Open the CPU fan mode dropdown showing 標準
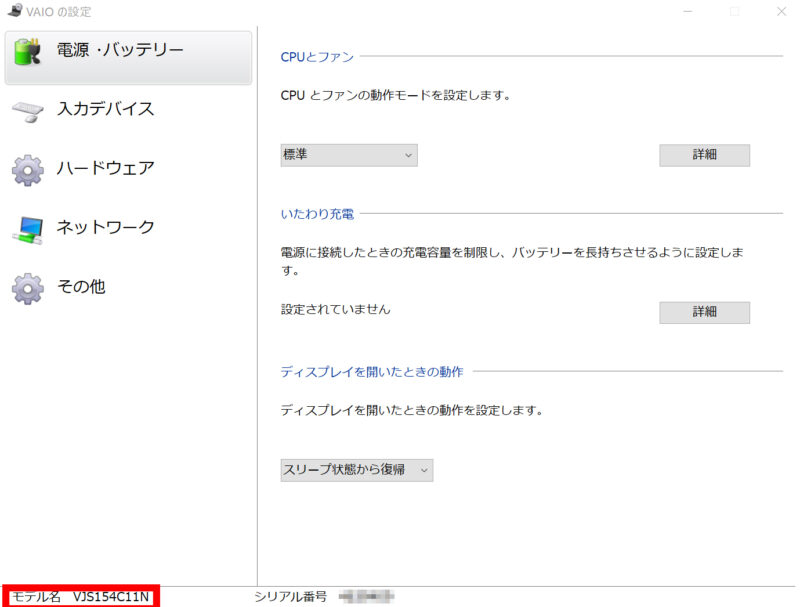The width and height of the screenshot is (800, 607). (x=349, y=155)
